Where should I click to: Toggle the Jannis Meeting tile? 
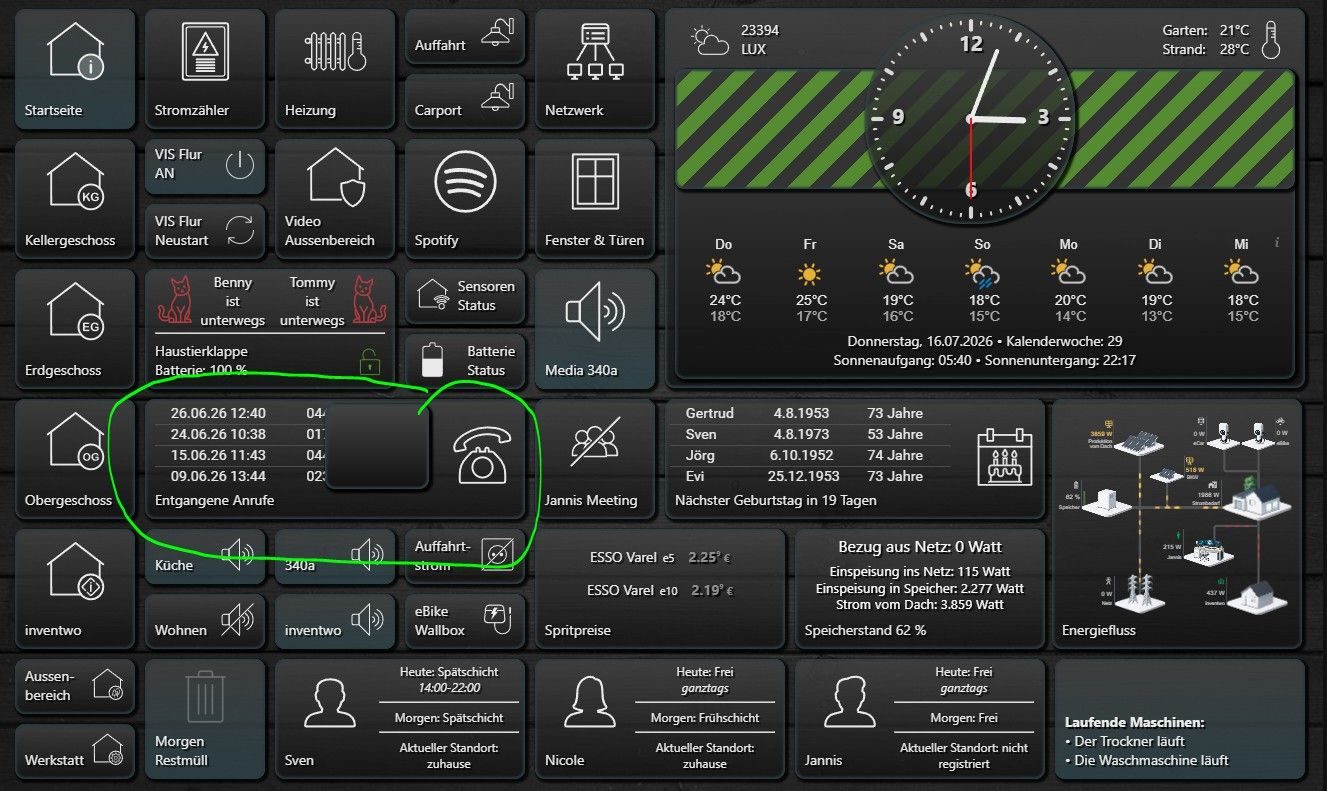[595, 459]
